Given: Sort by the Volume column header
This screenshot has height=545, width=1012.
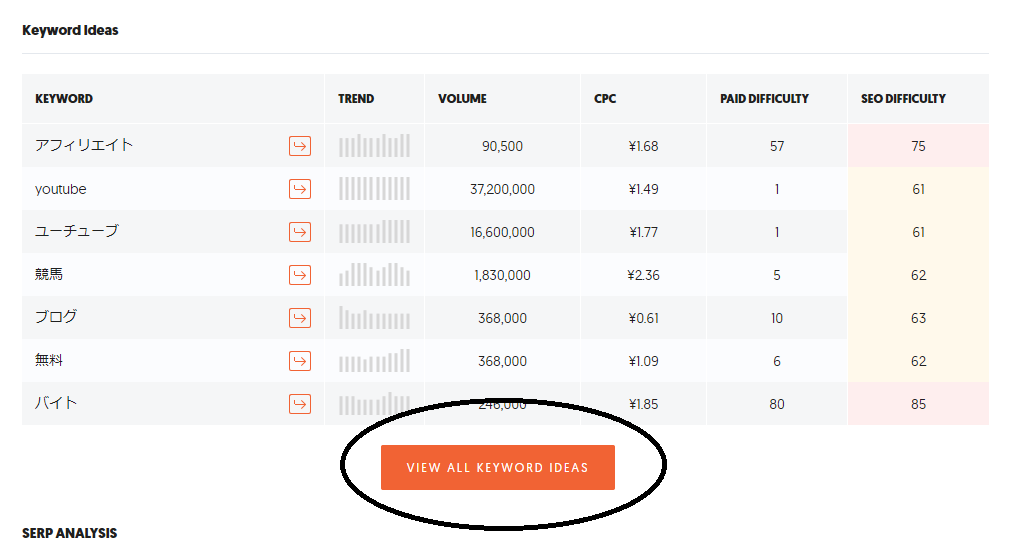Looking at the screenshot, I should click(462, 99).
